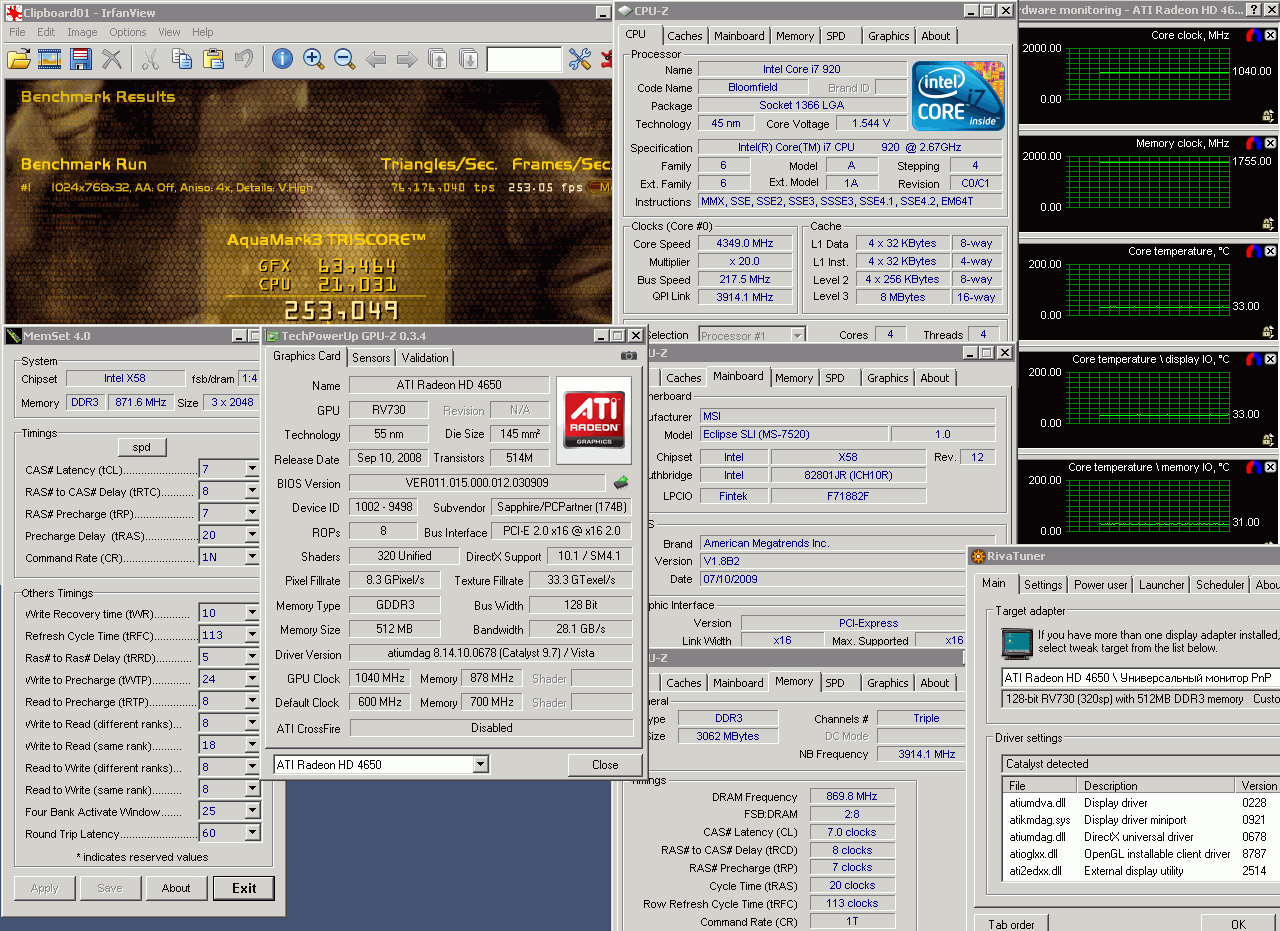Image resolution: width=1280 pixels, height=931 pixels.
Task: Open the Write to Precharge (tWTP) dropdown
Action: [x=251, y=679]
